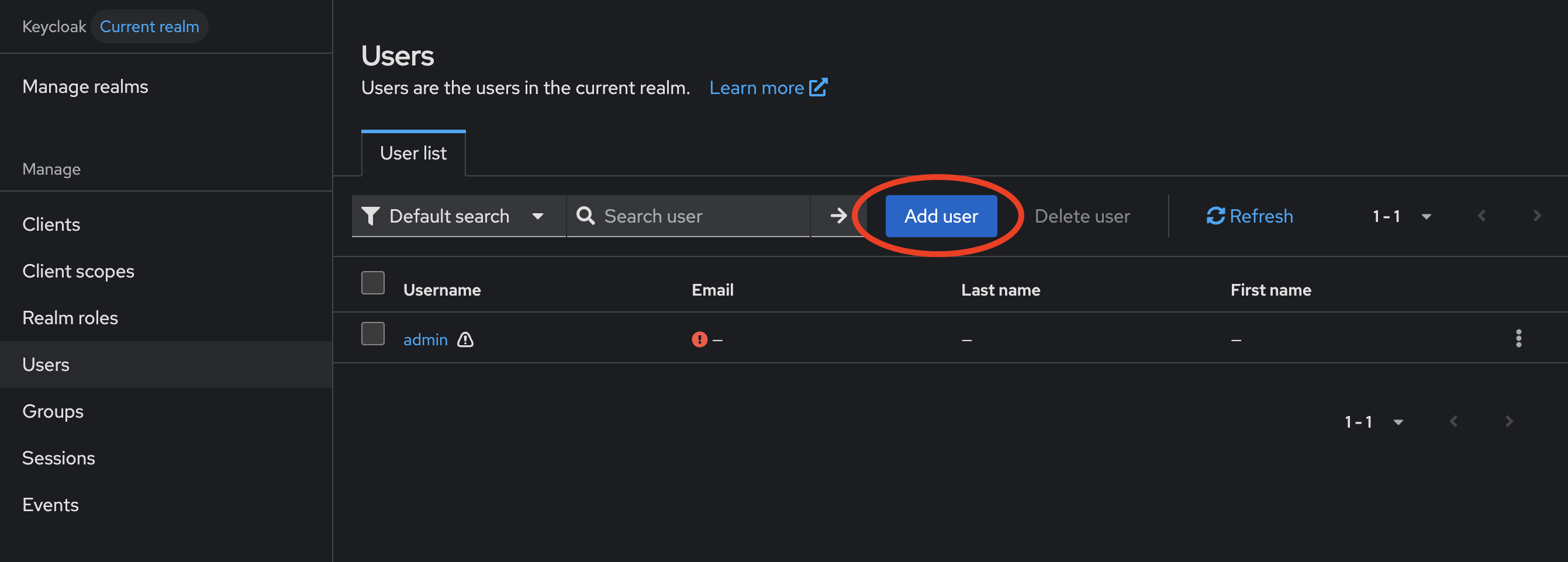Click the filter funnel icon

tap(371, 216)
